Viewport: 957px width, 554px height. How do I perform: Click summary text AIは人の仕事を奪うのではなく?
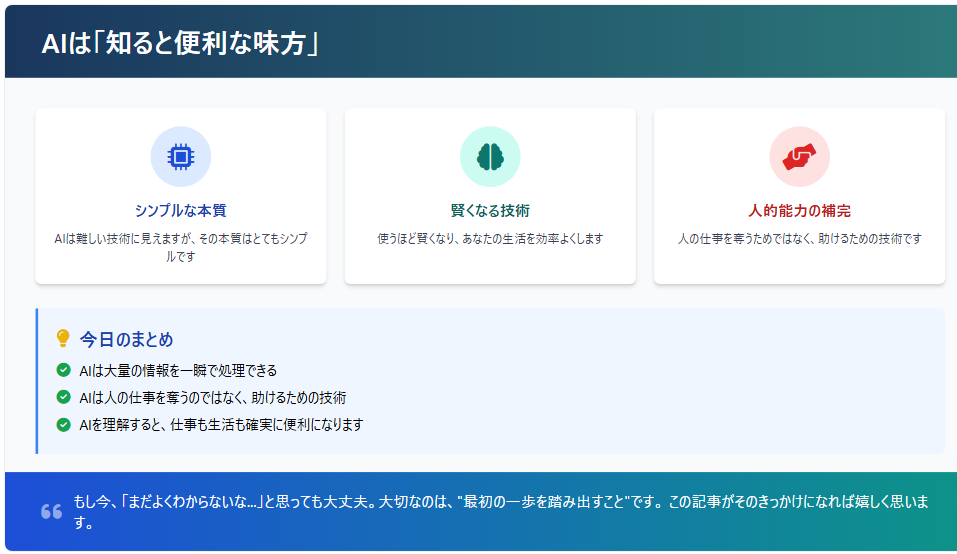[x=213, y=397]
